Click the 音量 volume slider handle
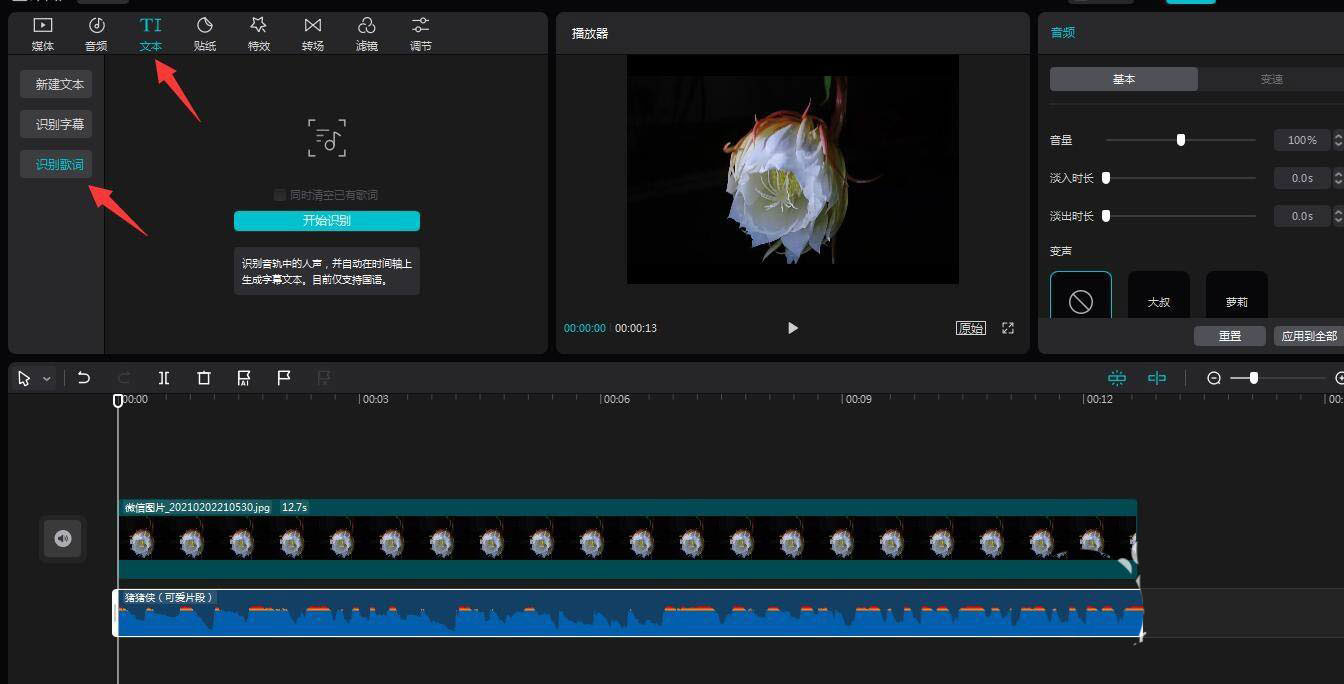1344x684 pixels. [x=1181, y=140]
